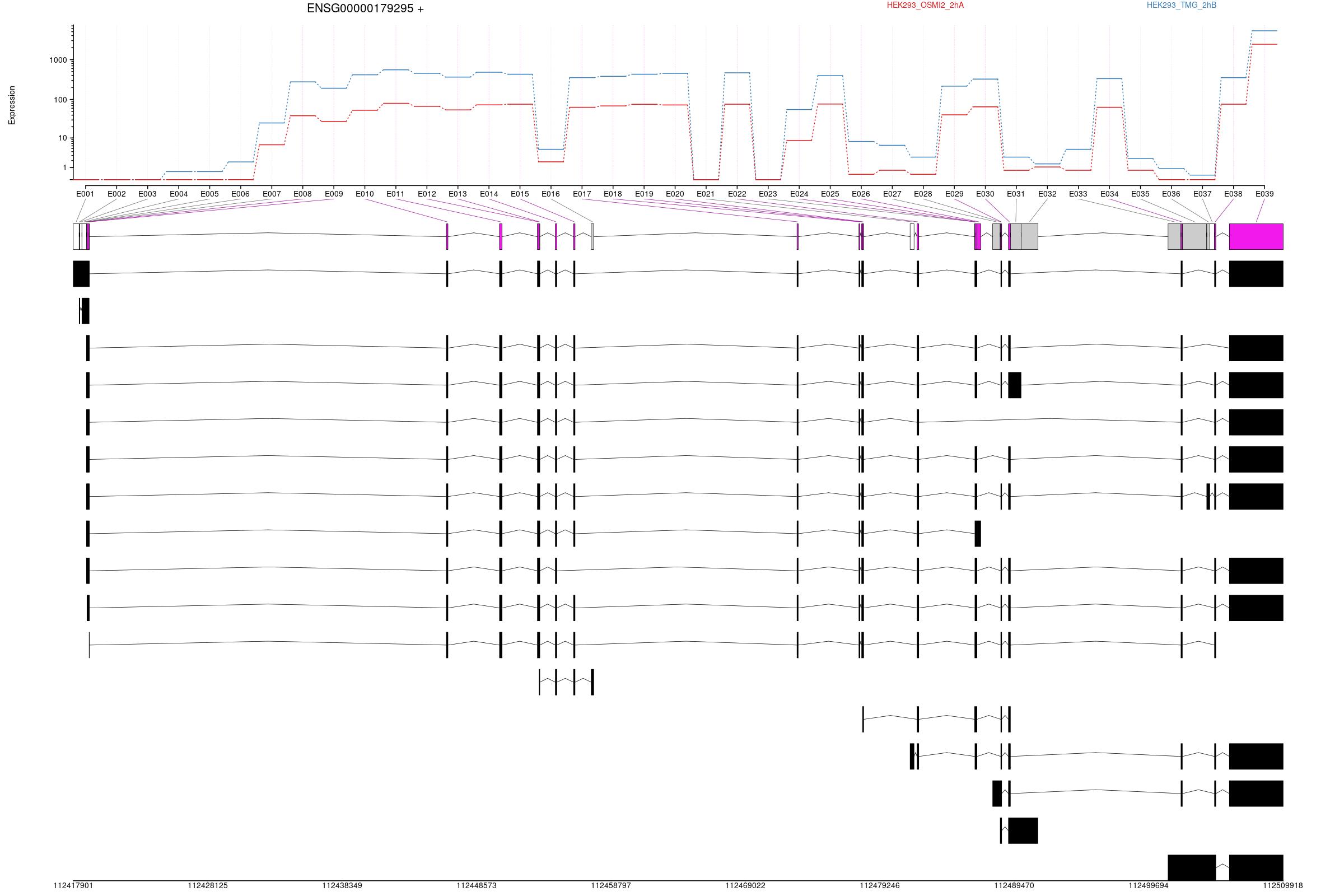Image resolution: width=1344 pixels, height=896 pixels.
Task: Click the exon label E019
Action: (644, 194)
